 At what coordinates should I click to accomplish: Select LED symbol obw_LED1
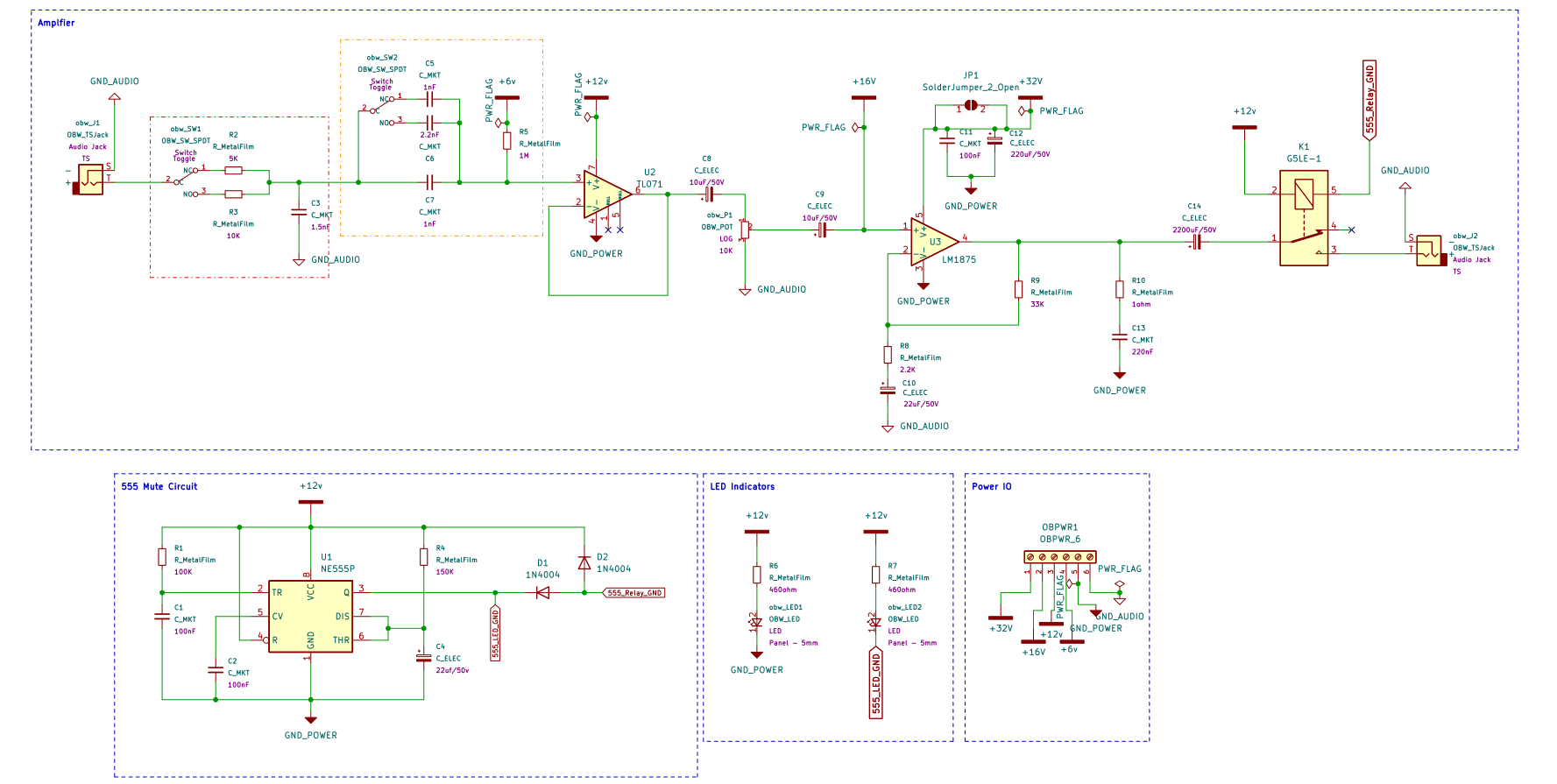pyautogui.click(x=756, y=623)
